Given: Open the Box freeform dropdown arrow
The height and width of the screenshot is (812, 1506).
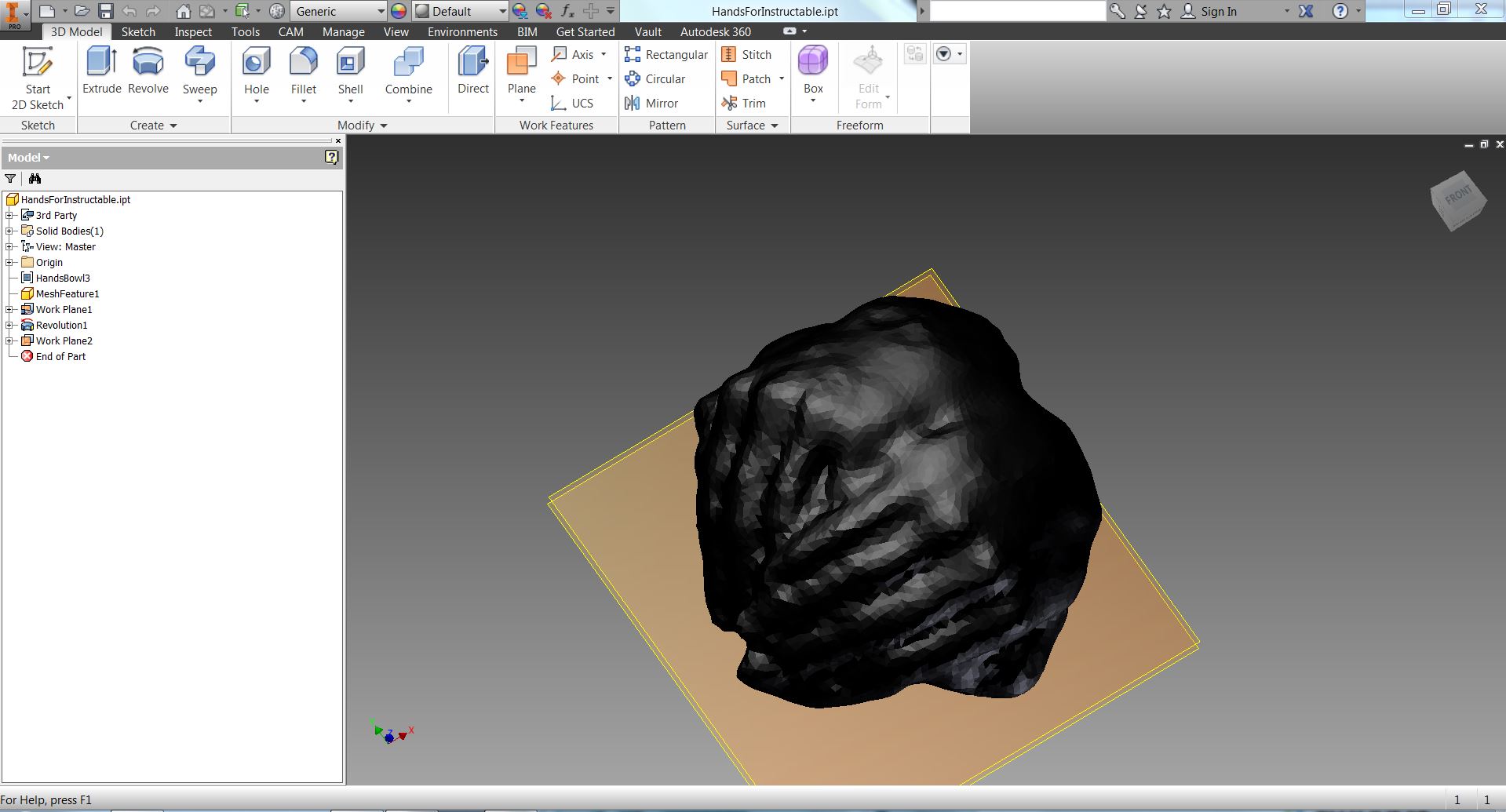Looking at the screenshot, I should 813,100.
